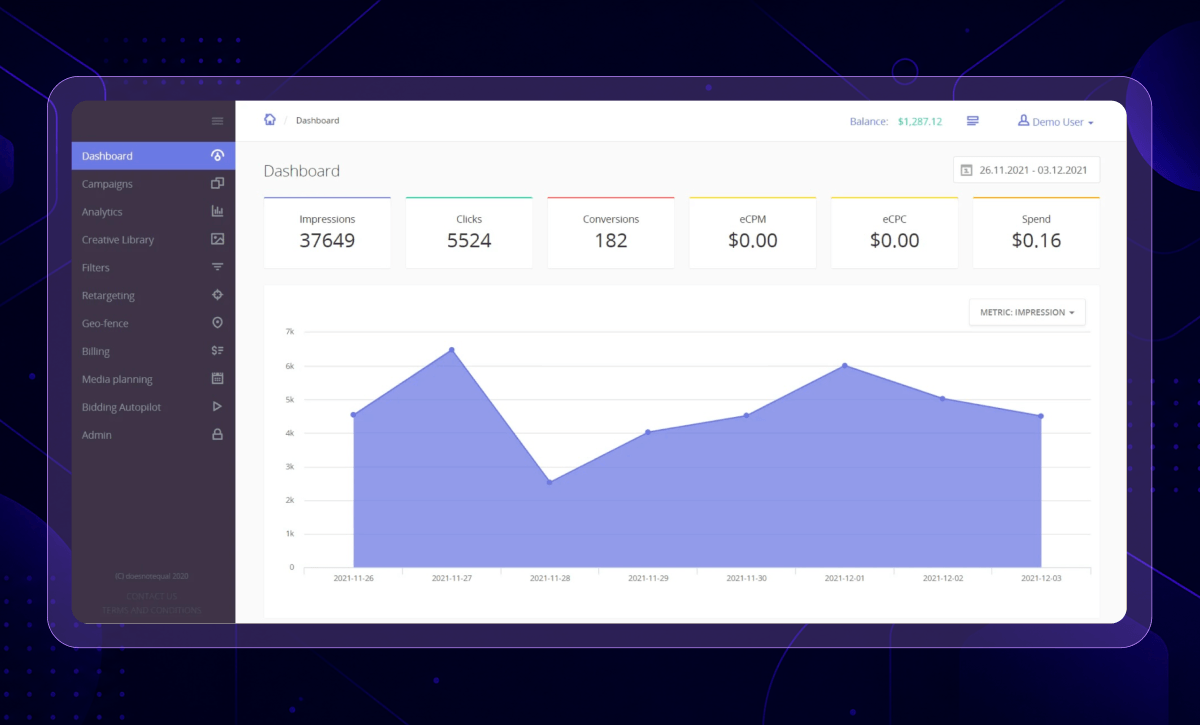Click the x-axis label 2021-11-27

tap(452, 578)
